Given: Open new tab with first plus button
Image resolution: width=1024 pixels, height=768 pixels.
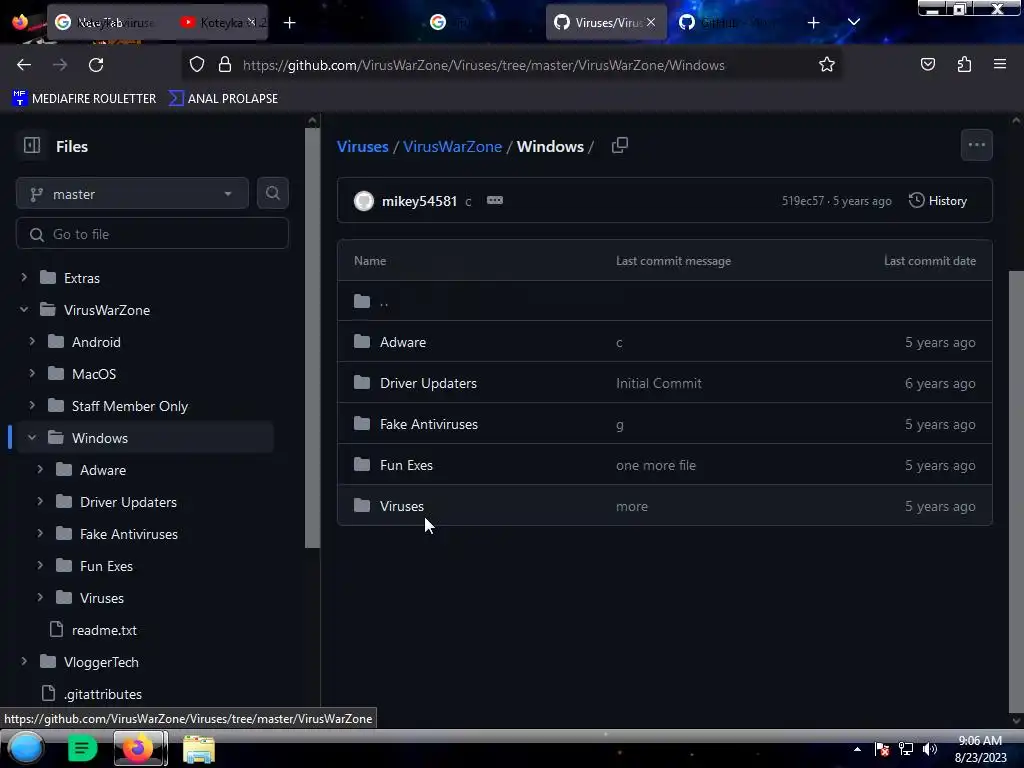Looking at the screenshot, I should (x=289, y=23).
